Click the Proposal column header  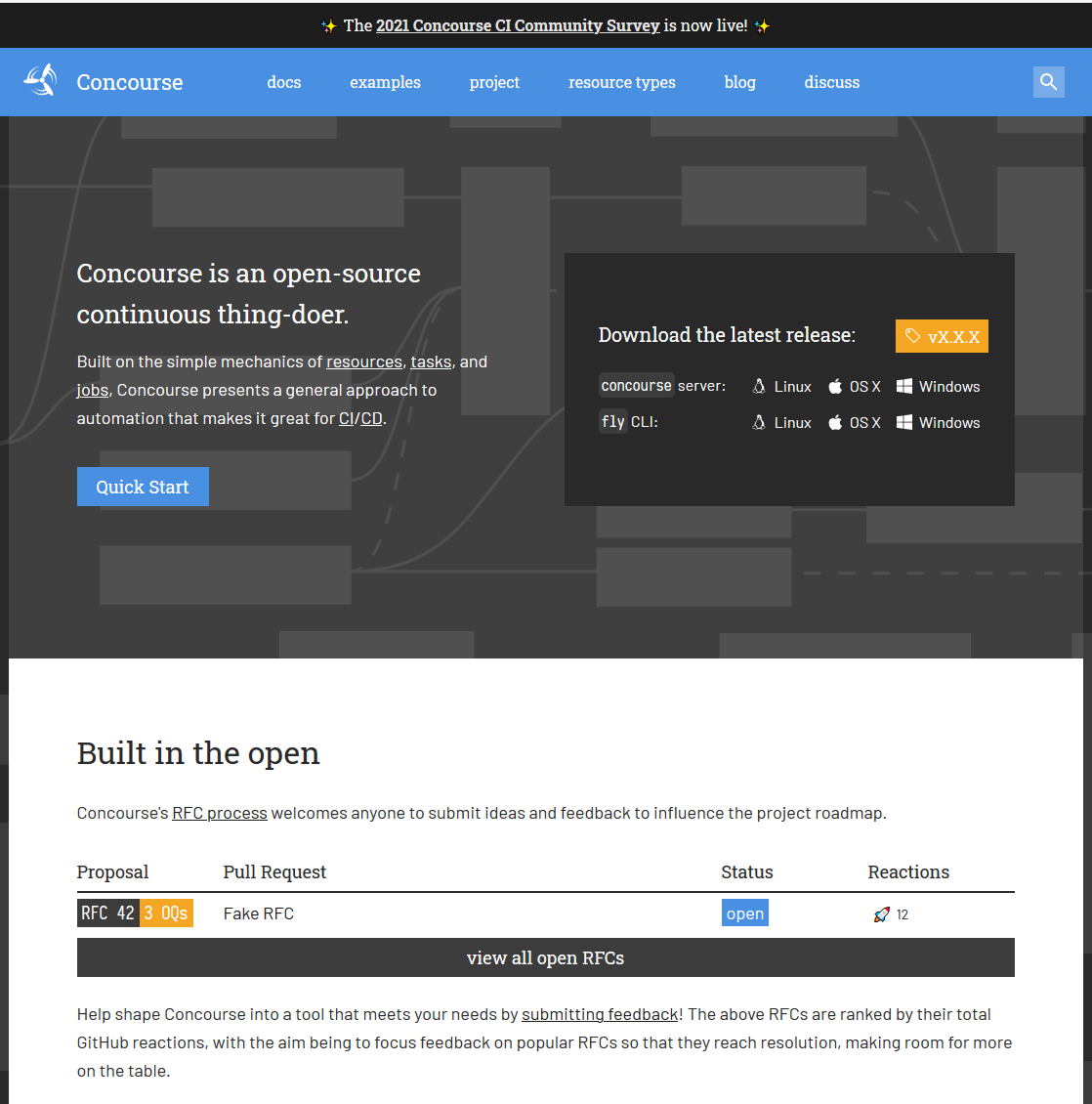pos(112,871)
